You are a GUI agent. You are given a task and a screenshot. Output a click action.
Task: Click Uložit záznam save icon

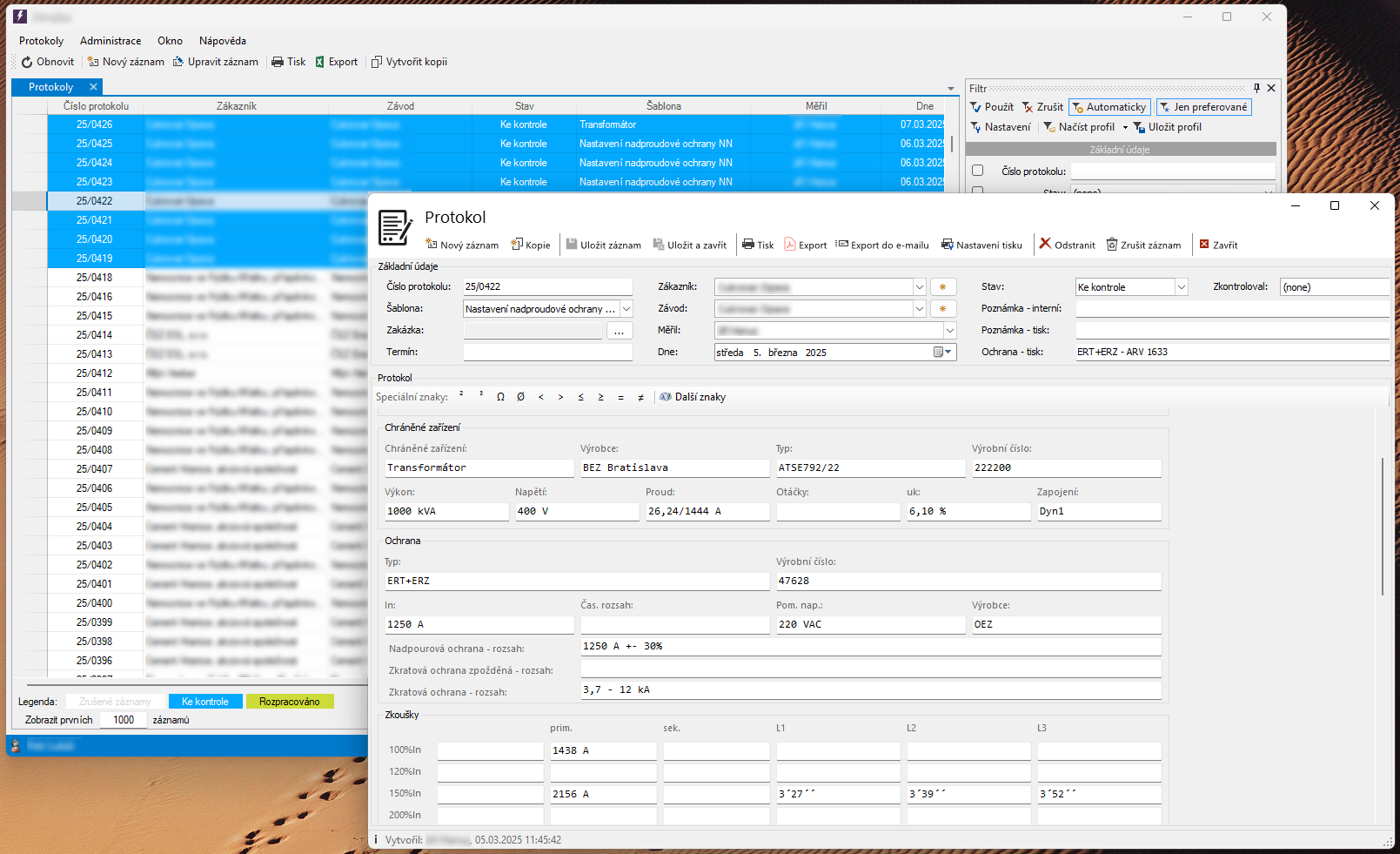coord(572,245)
